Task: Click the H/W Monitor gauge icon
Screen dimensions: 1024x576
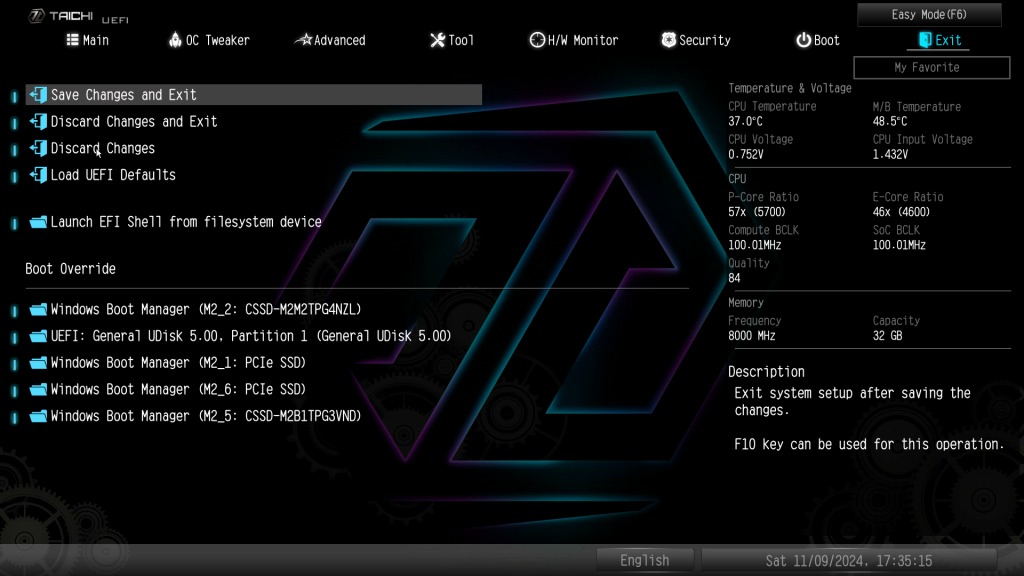Action: (x=537, y=40)
